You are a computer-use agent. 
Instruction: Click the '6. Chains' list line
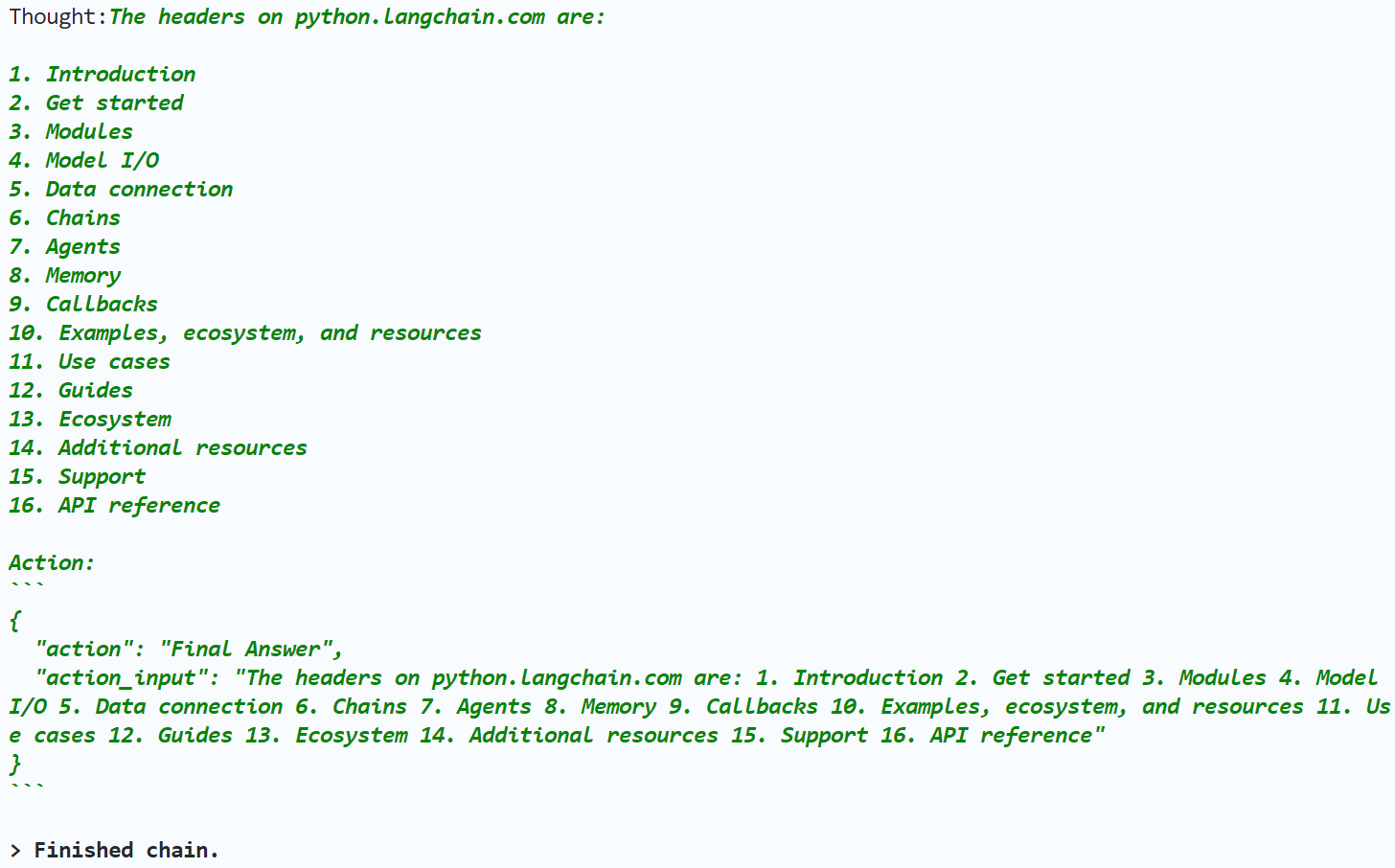point(65,218)
